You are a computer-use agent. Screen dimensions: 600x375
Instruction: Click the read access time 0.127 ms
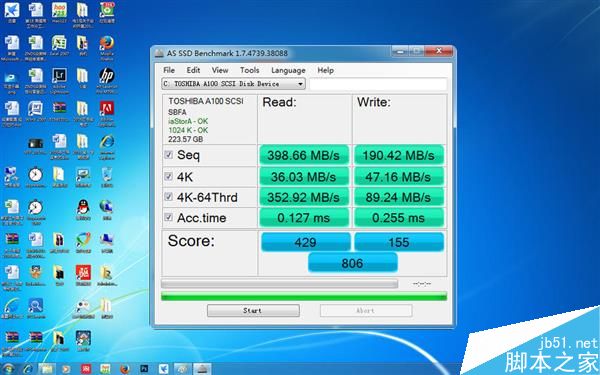click(304, 218)
